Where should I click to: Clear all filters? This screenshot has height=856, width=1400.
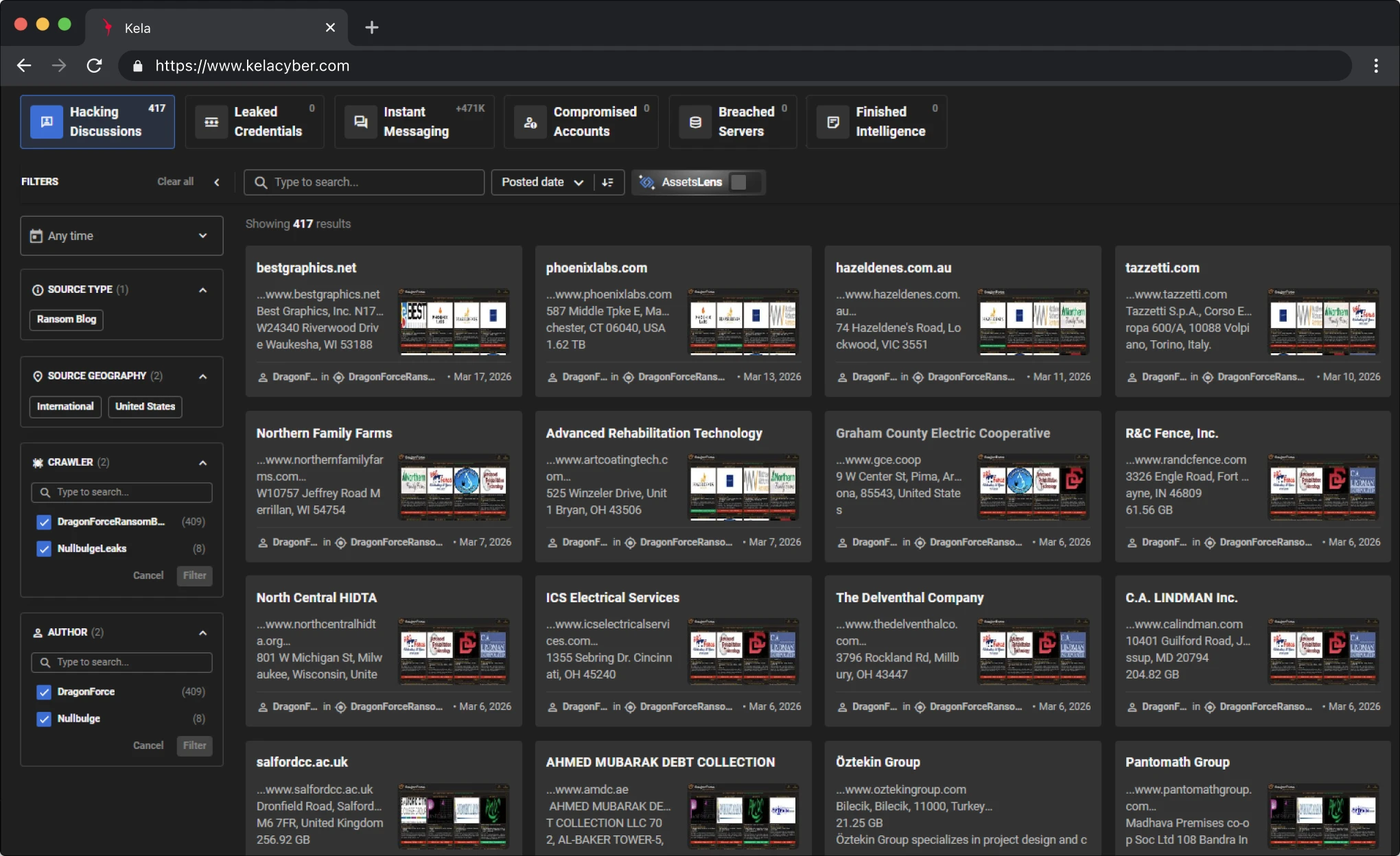pos(176,182)
